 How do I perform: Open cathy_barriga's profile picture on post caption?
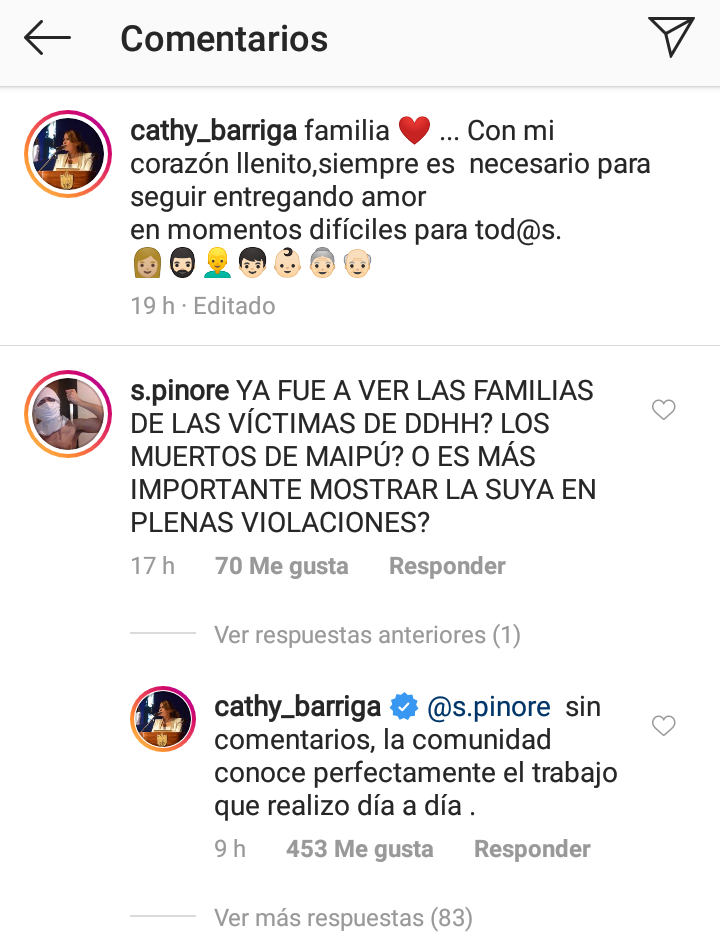pos(67,154)
